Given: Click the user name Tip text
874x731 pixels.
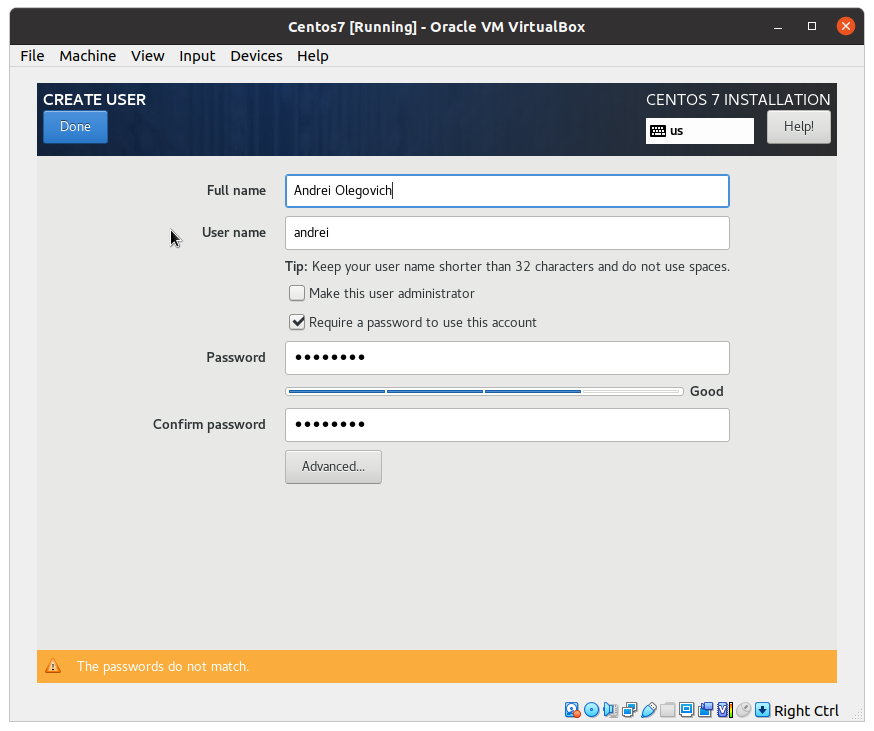Looking at the screenshot, I should (x=507, y=267).
